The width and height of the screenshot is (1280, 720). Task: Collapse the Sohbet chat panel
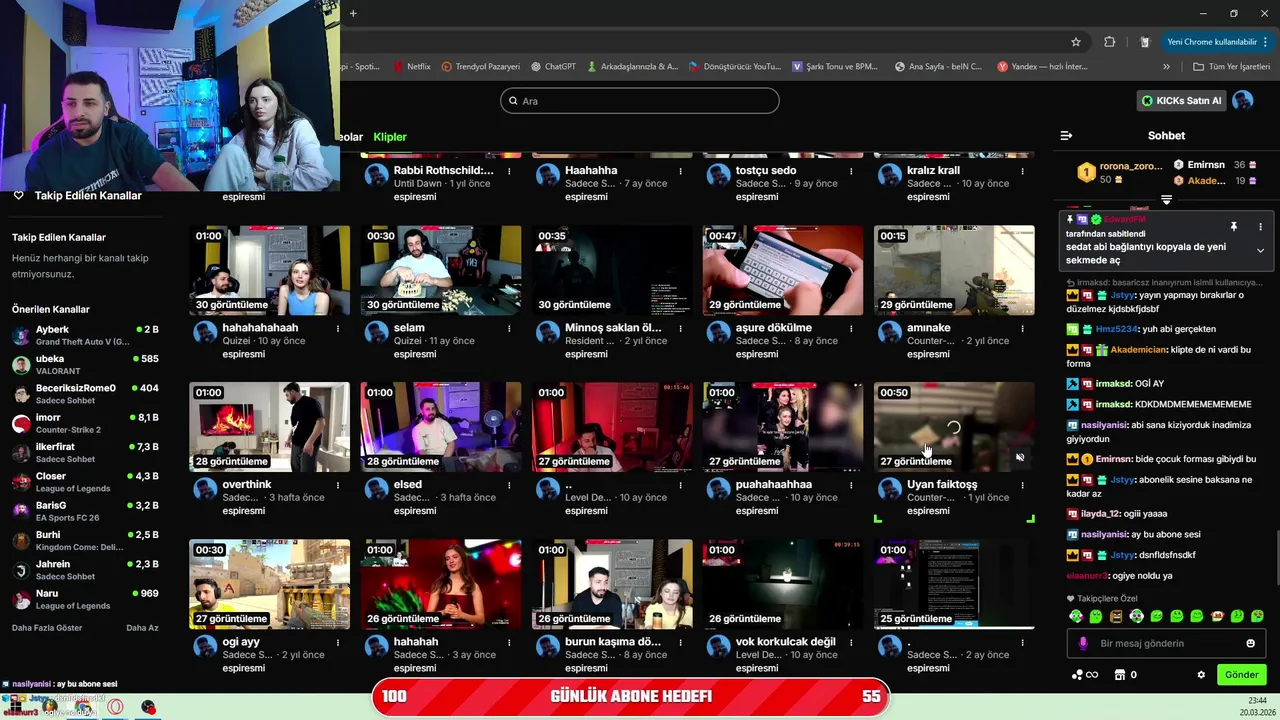pos(1066,135)
